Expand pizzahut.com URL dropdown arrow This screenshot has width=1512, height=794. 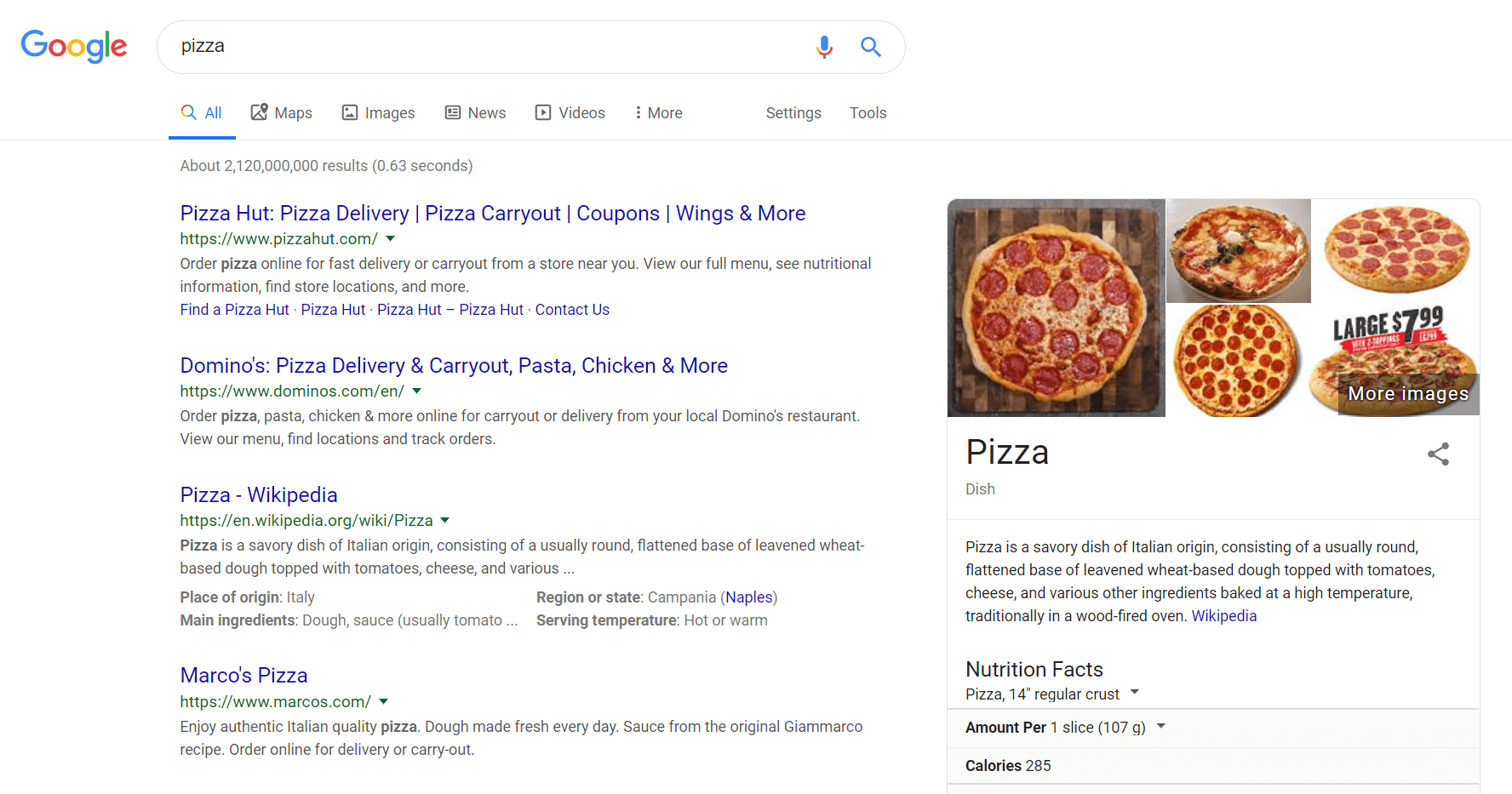point(391,239)
